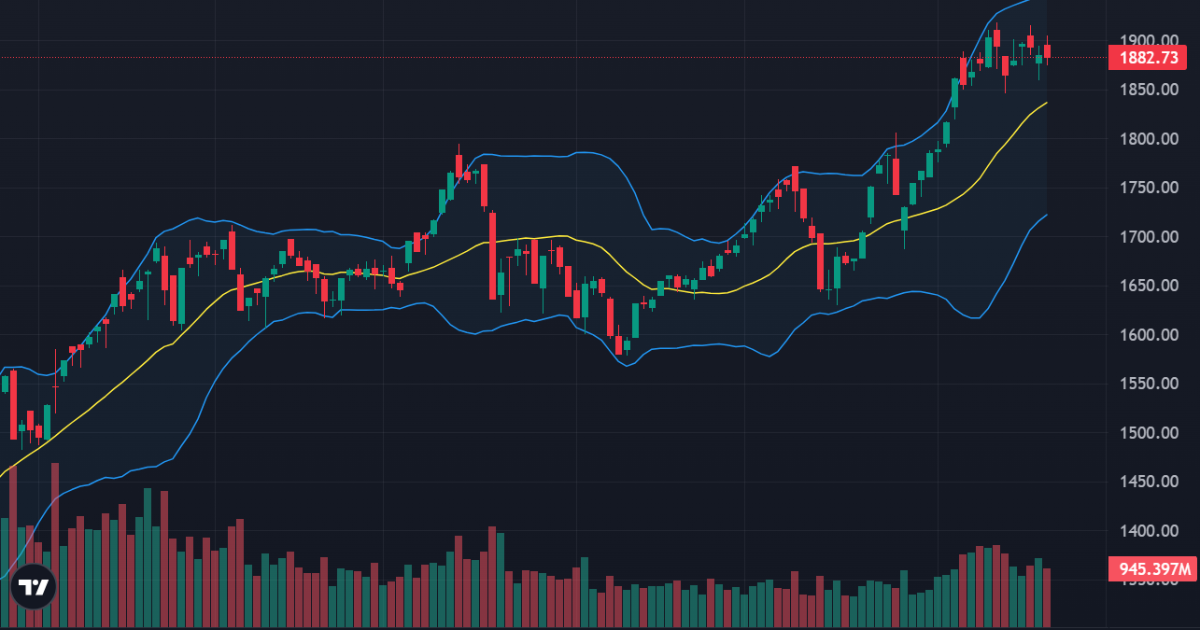Click the 1900.00 price axis label
1200x630 pixels.
1148,41
